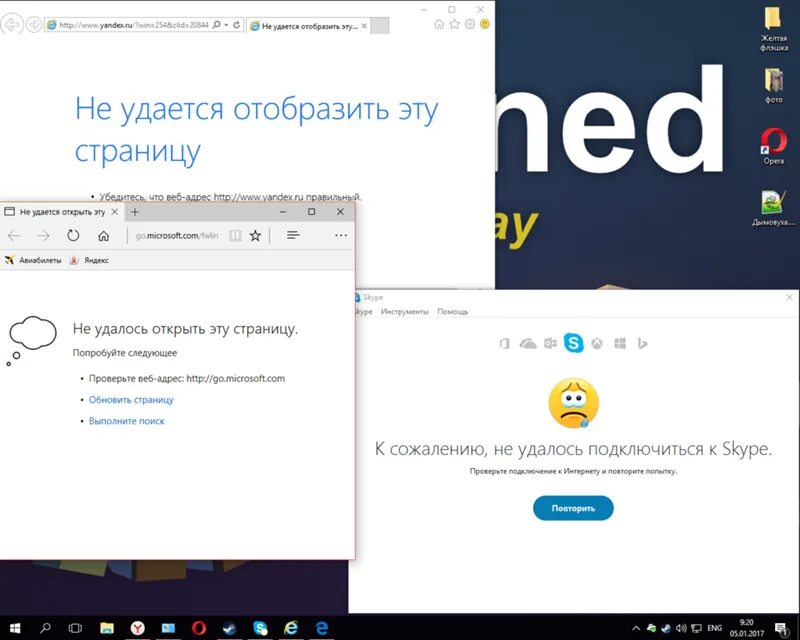Click Edge forward arrow button
The height and width of the screenshot is (640, 800).
(44, 235)
